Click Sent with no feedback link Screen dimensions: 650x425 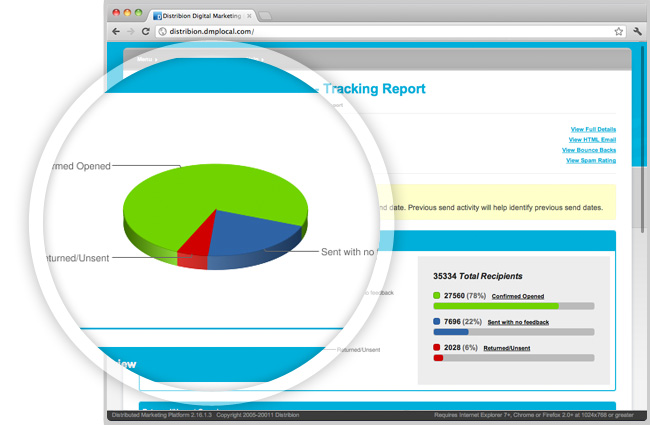[x=518, y=322]
